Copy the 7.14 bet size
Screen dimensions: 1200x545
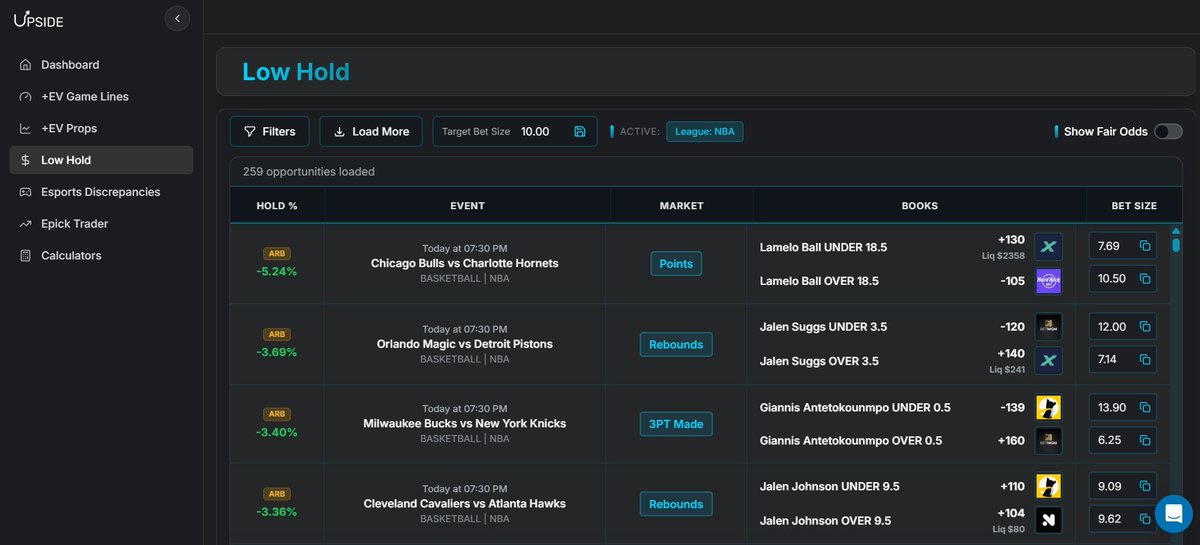(x=1145, y=359)
